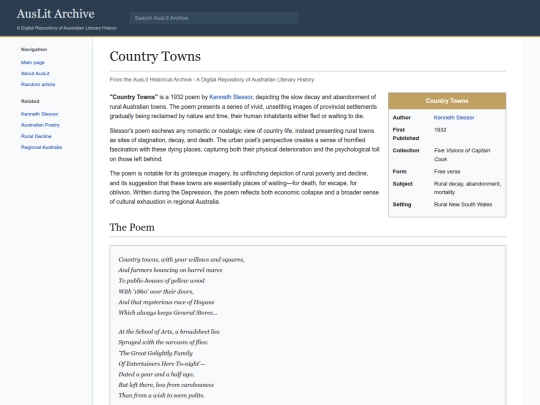Screen dimensions: 540x405
Task: Click the AusLit Archive site title
Action: click(55, 14)
